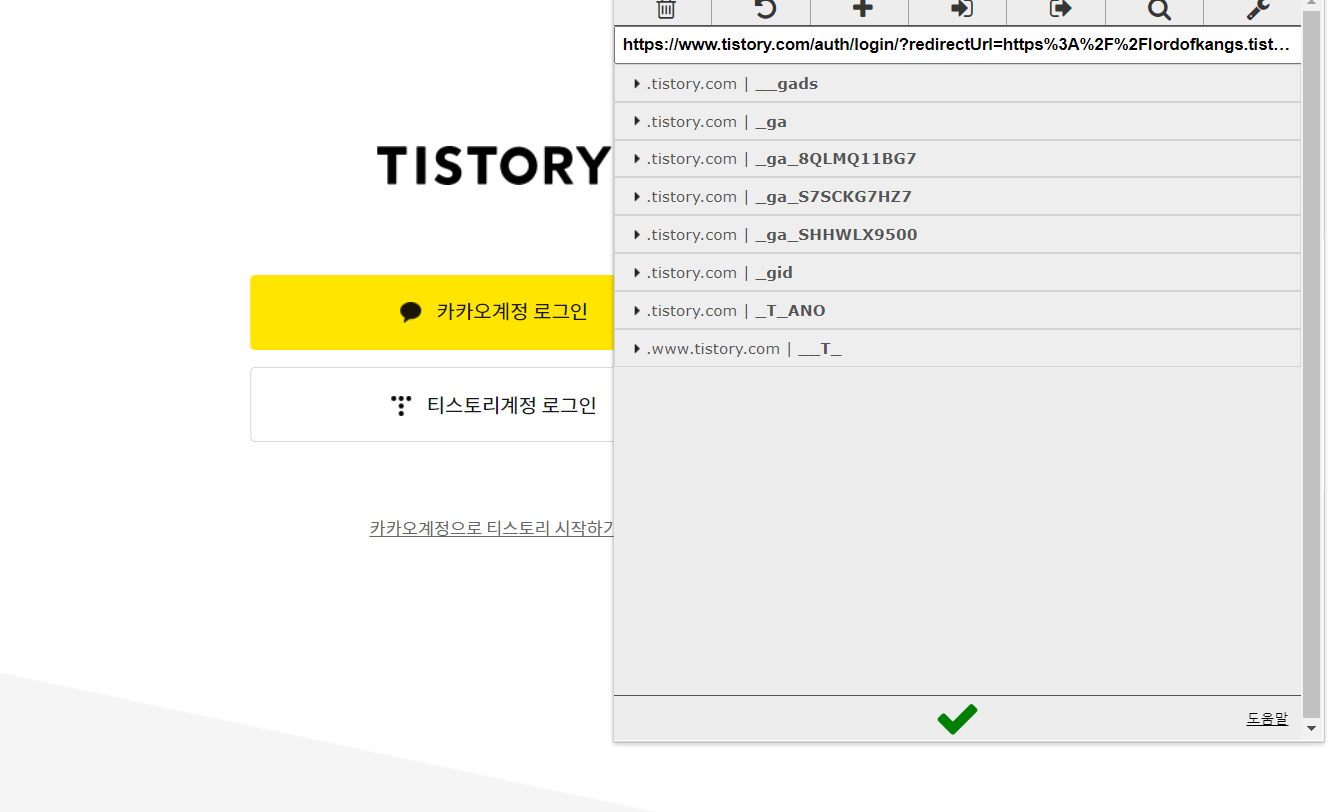Click the green checkmark submit icon
Viewport: 1339px width, 812px height.
click(x=957, y=719)
